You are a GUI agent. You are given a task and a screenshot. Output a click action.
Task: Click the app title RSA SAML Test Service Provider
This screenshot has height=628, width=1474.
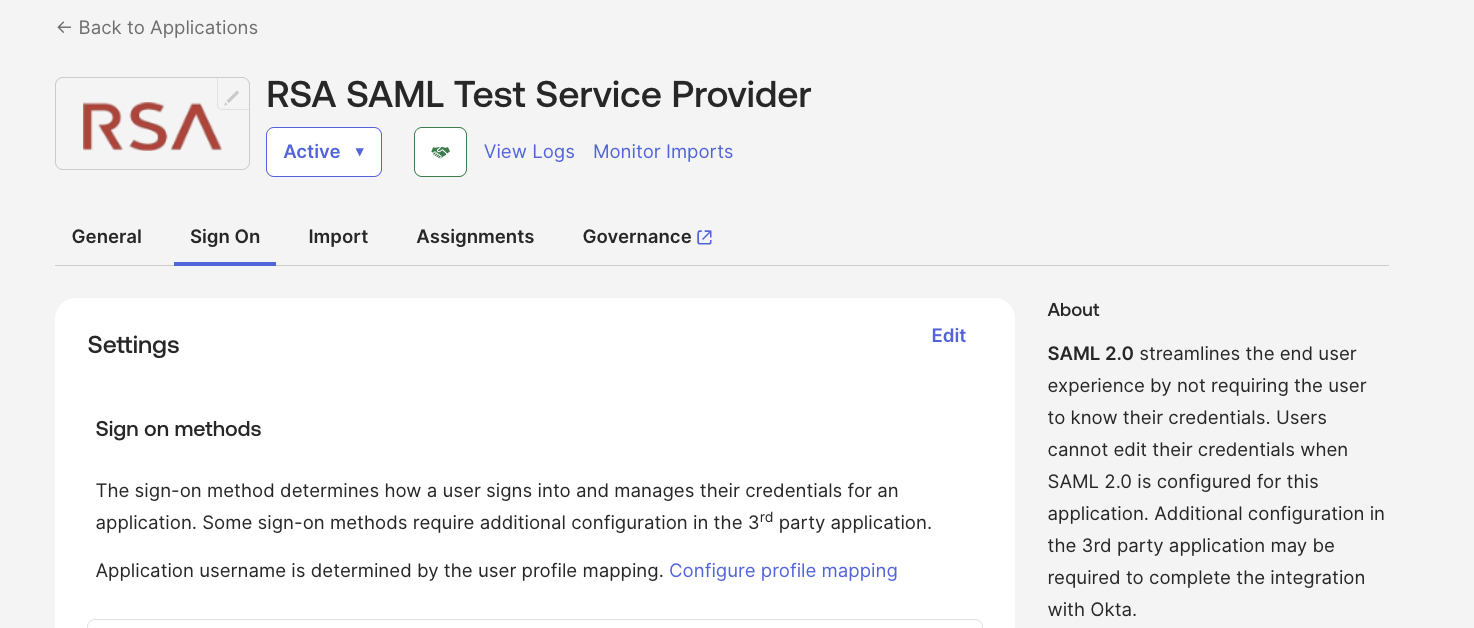pos(538,95)
